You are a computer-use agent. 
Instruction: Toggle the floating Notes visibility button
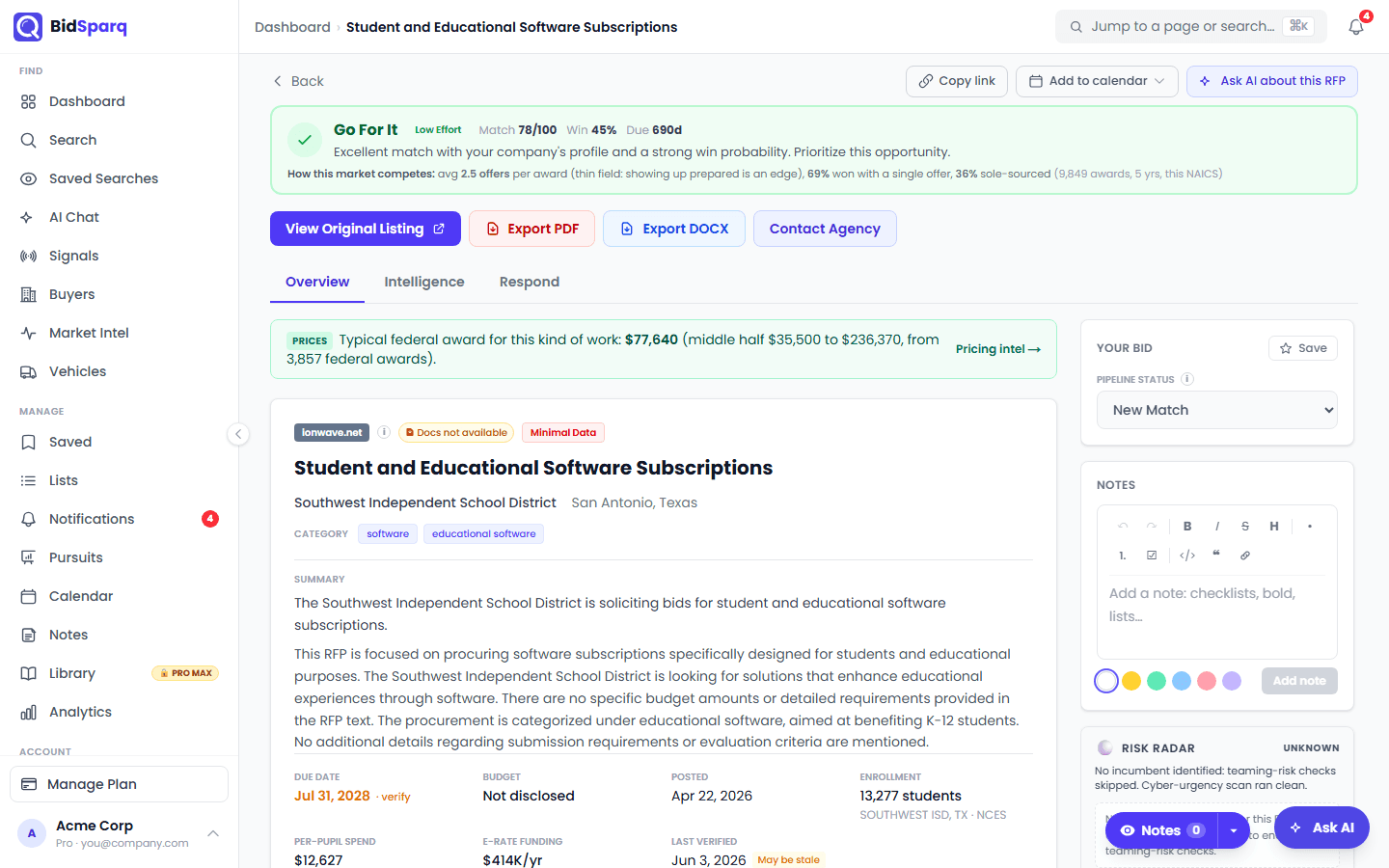(x=1161, y=830)
